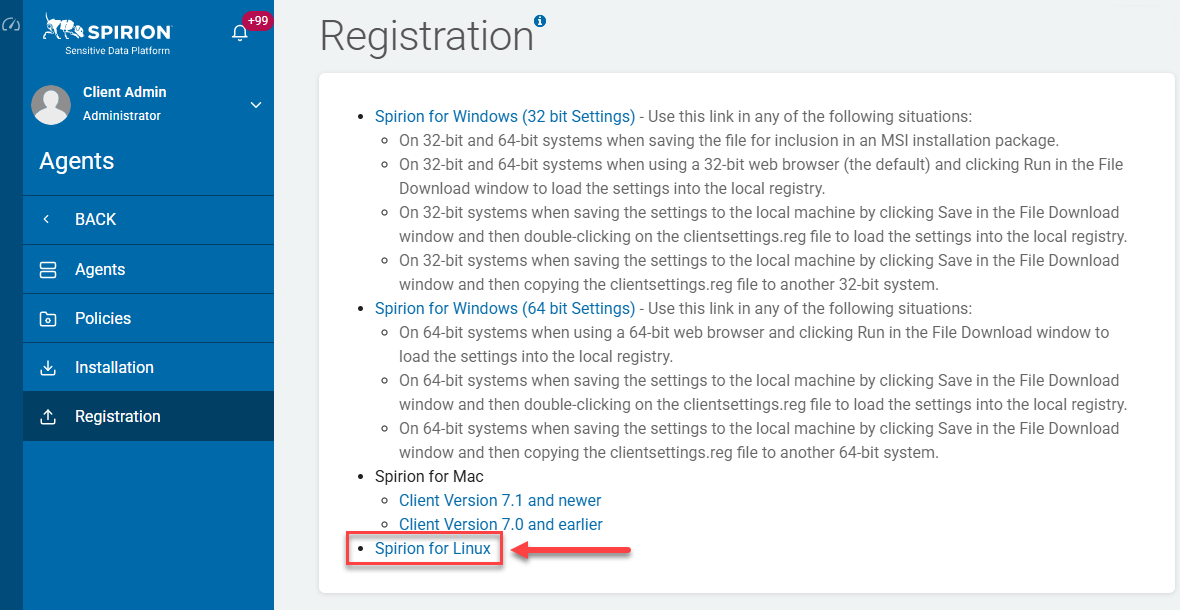The width and height of the screenshot is (1180, 610).
Task: Click the Registration info icon
Action: tap(540, 21)
